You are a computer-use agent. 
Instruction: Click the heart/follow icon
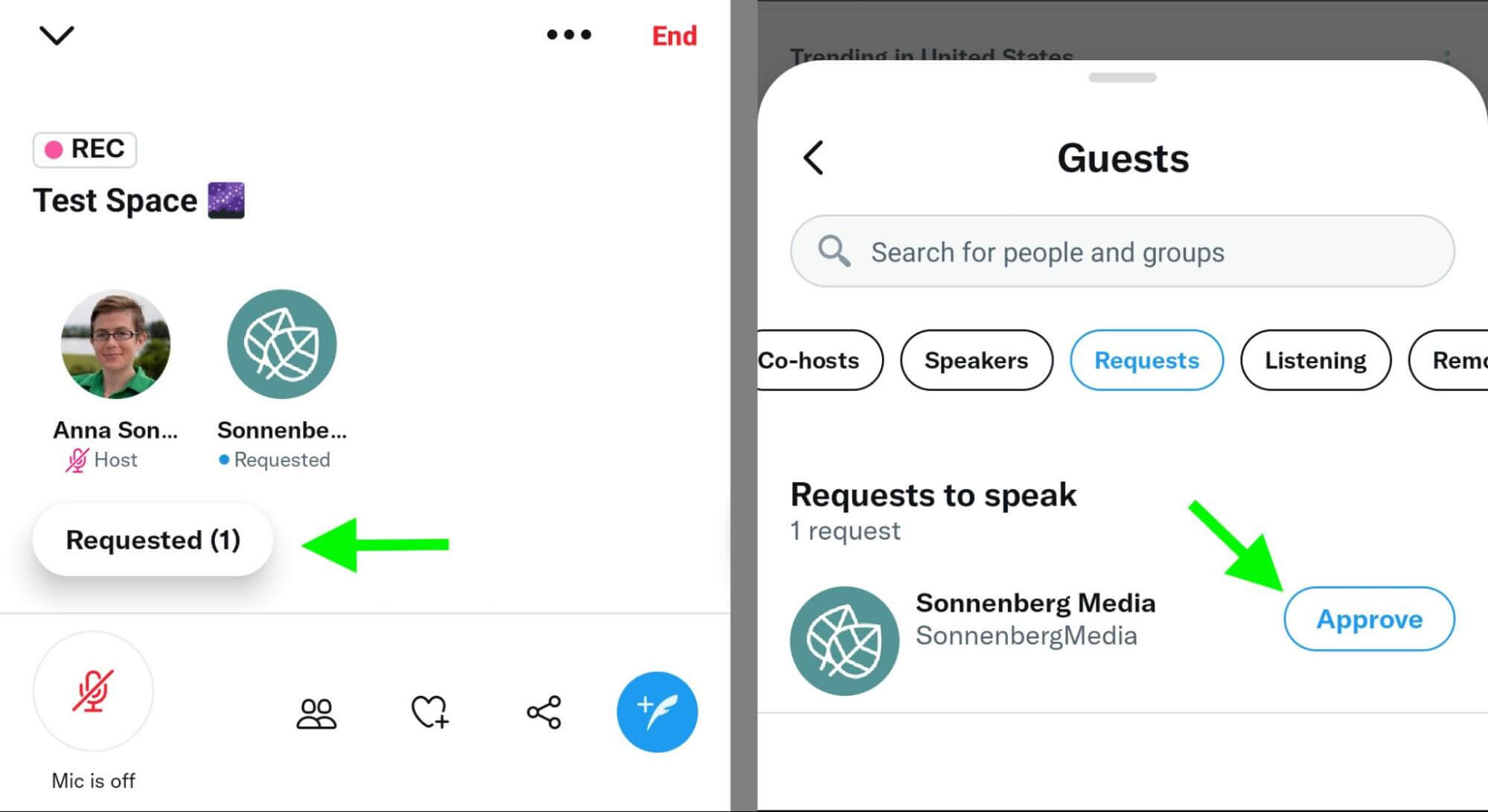coord(432,710)
